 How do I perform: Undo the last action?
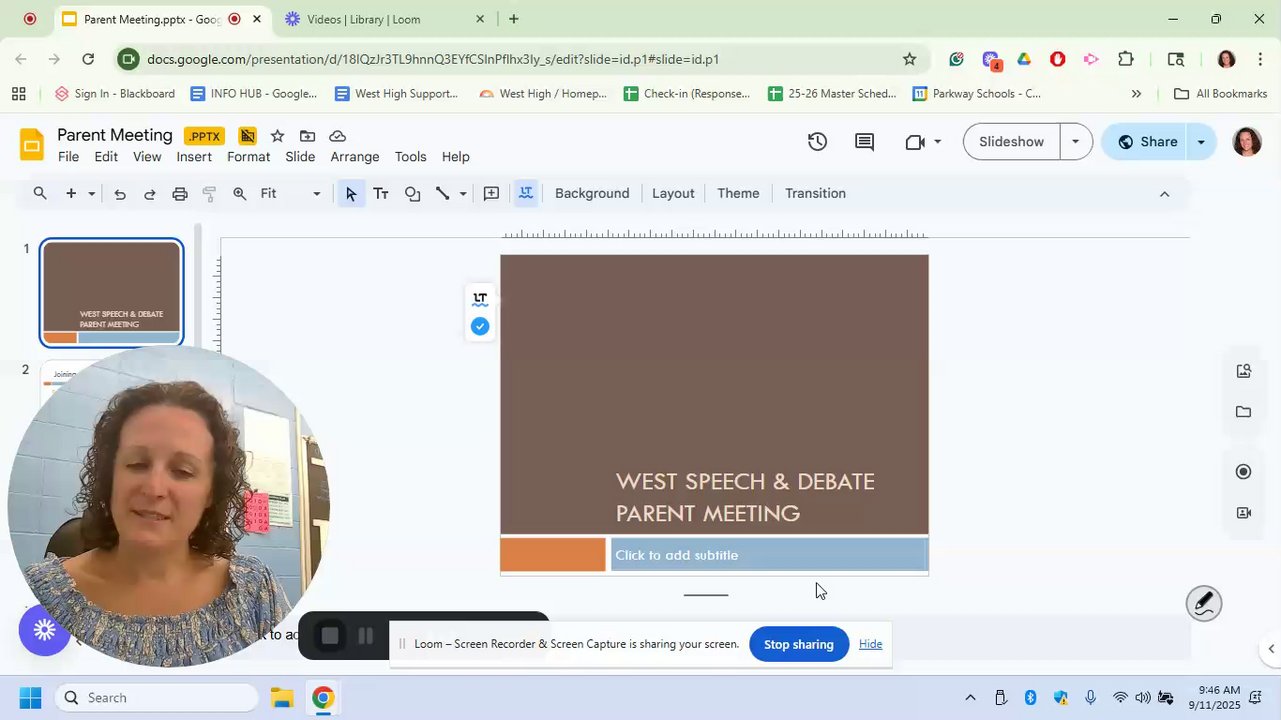120,194
